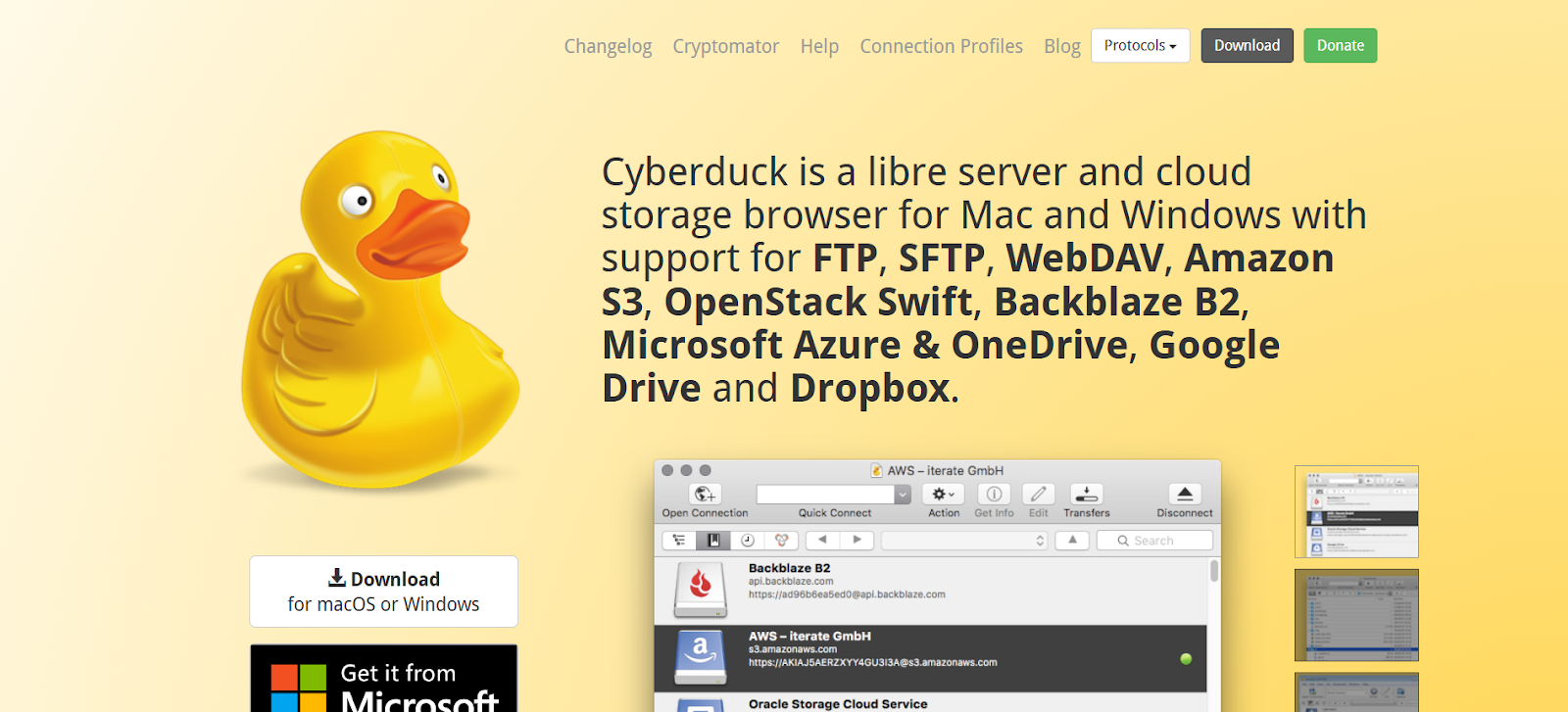Screen dimensions: 1568x712
Task: Click the green Donate button
Action: tap(1340, 46)
